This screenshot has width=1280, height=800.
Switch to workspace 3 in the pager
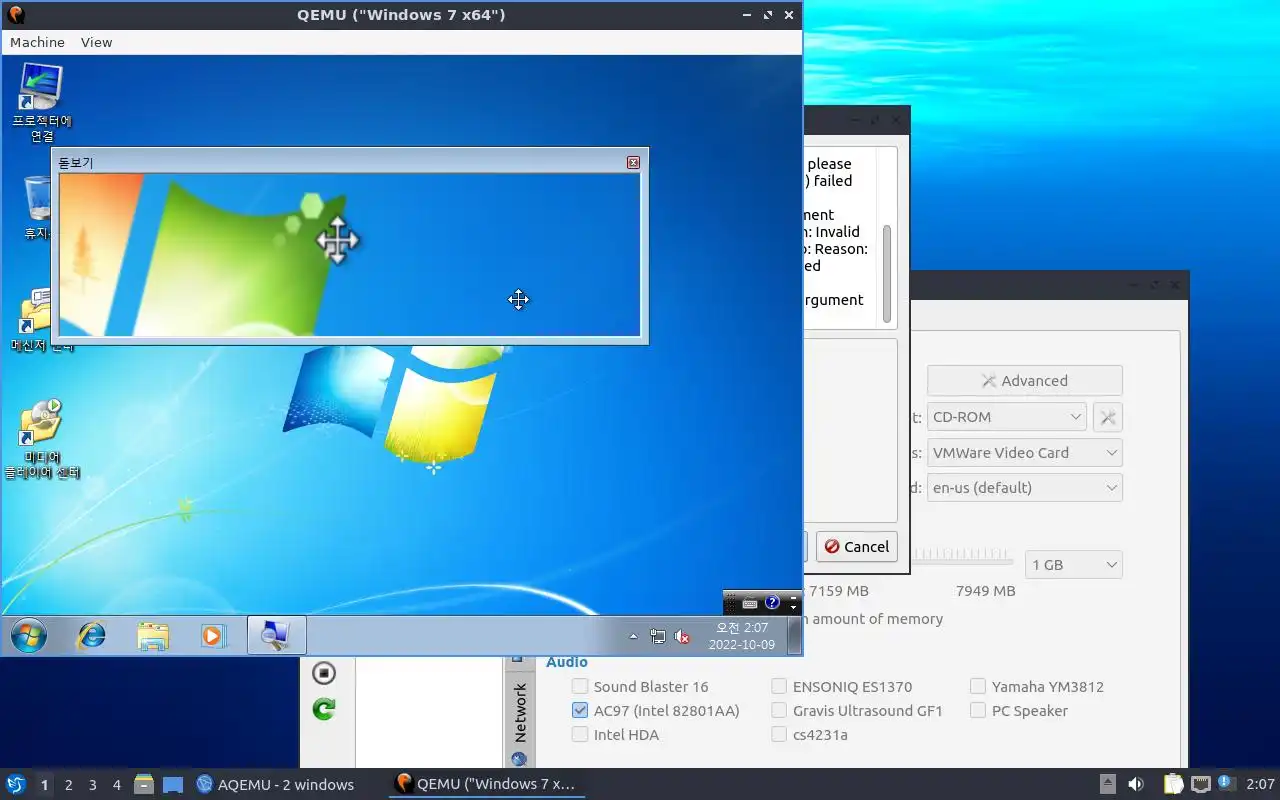(x=92, y=785)
